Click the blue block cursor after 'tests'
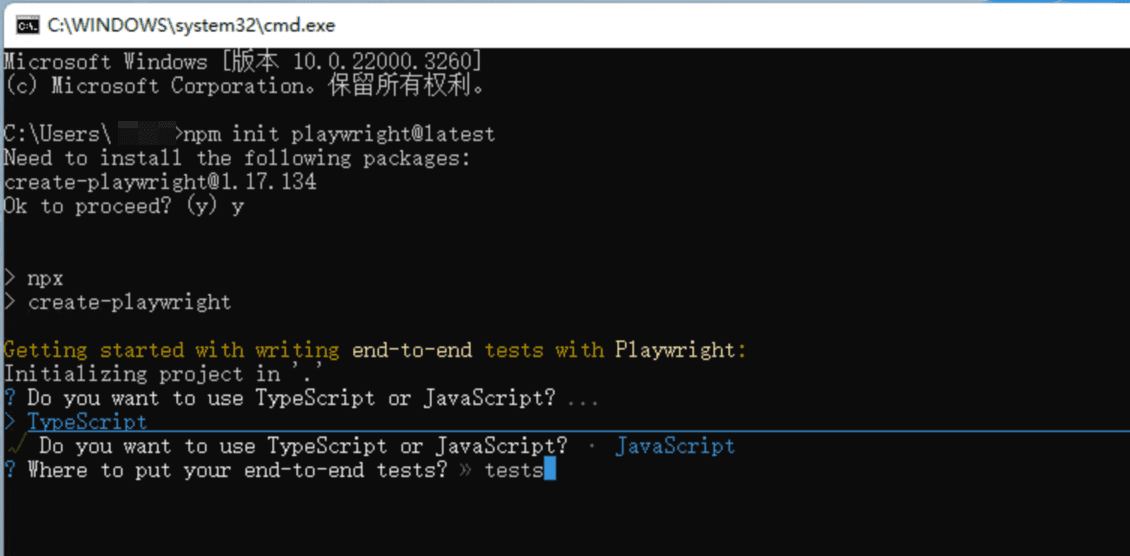 551,471
